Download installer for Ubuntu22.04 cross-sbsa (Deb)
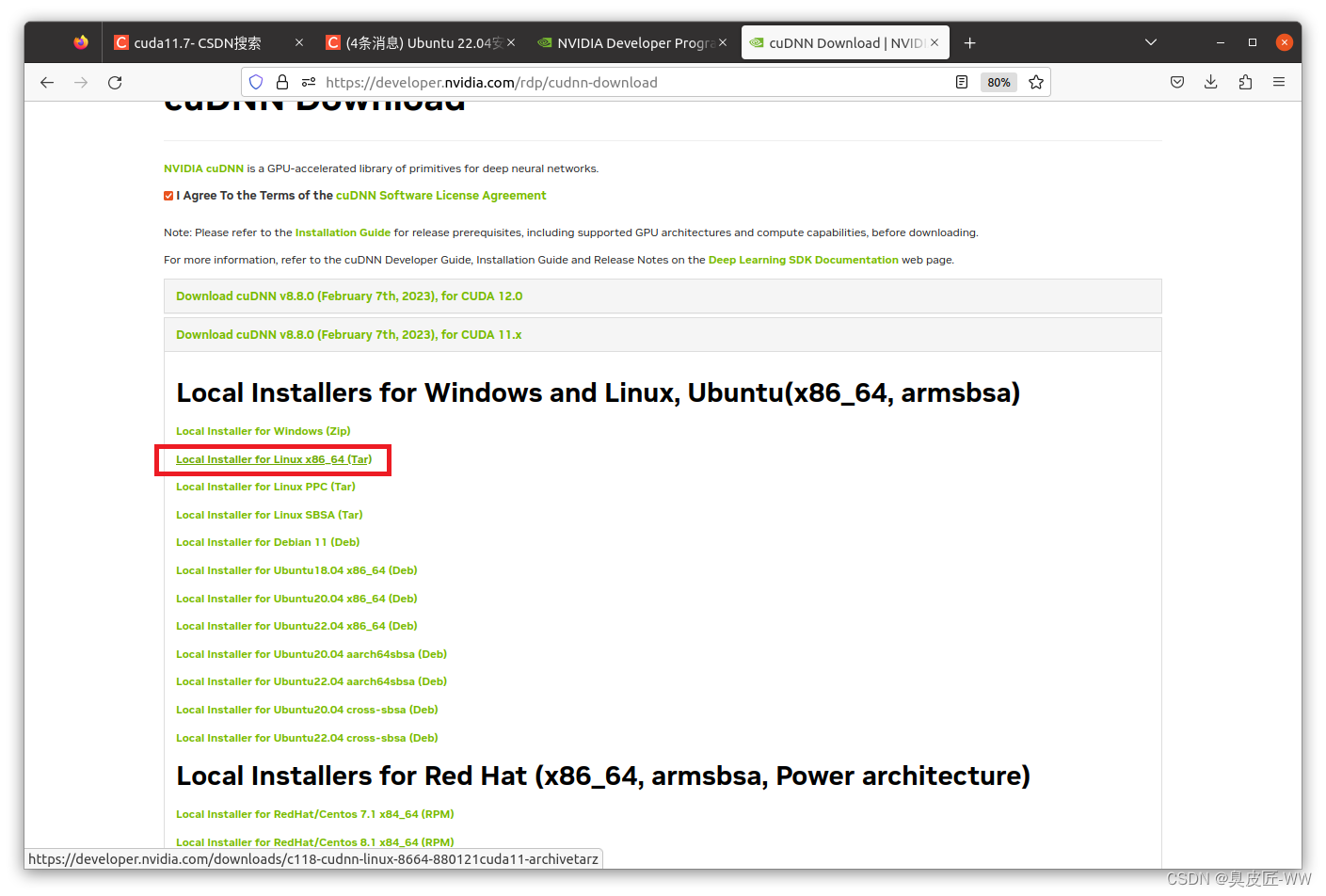This screenshot has width=1326, height=896. click(x=307, y=738)
